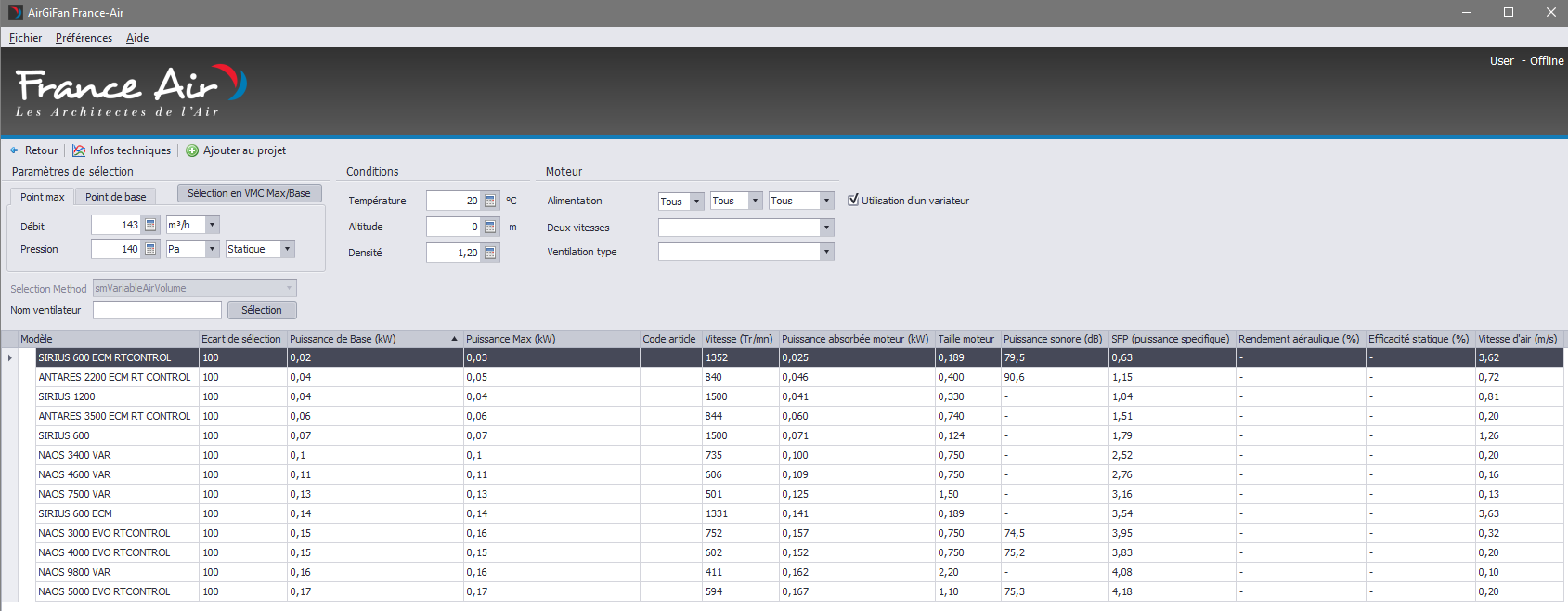Open calculator icon next to Pression field
Viewport: 1568px width, 611px height.
pyautogui.click(x=150, y=249)
